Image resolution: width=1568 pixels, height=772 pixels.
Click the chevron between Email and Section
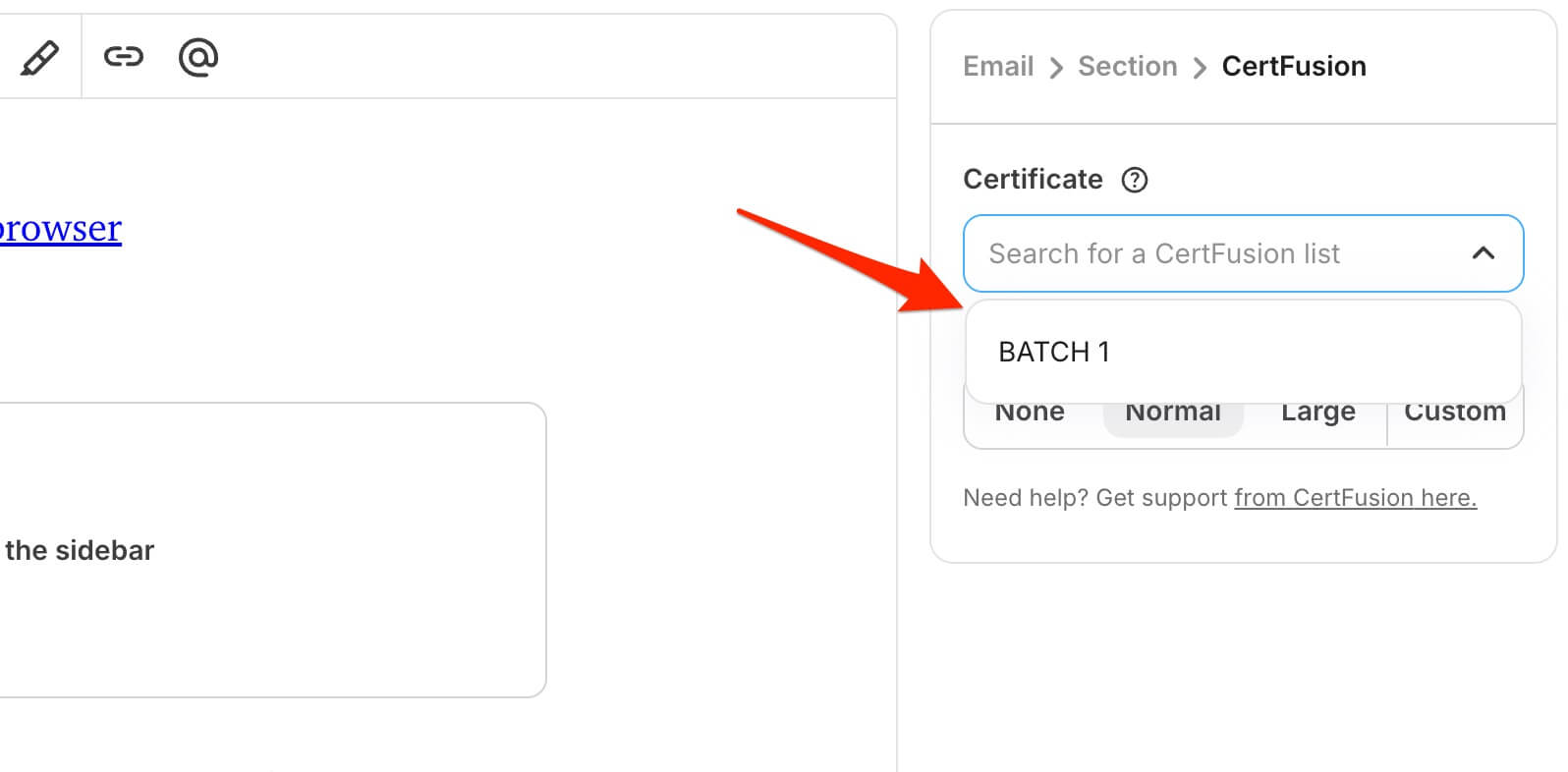(x=1056, y=68)
